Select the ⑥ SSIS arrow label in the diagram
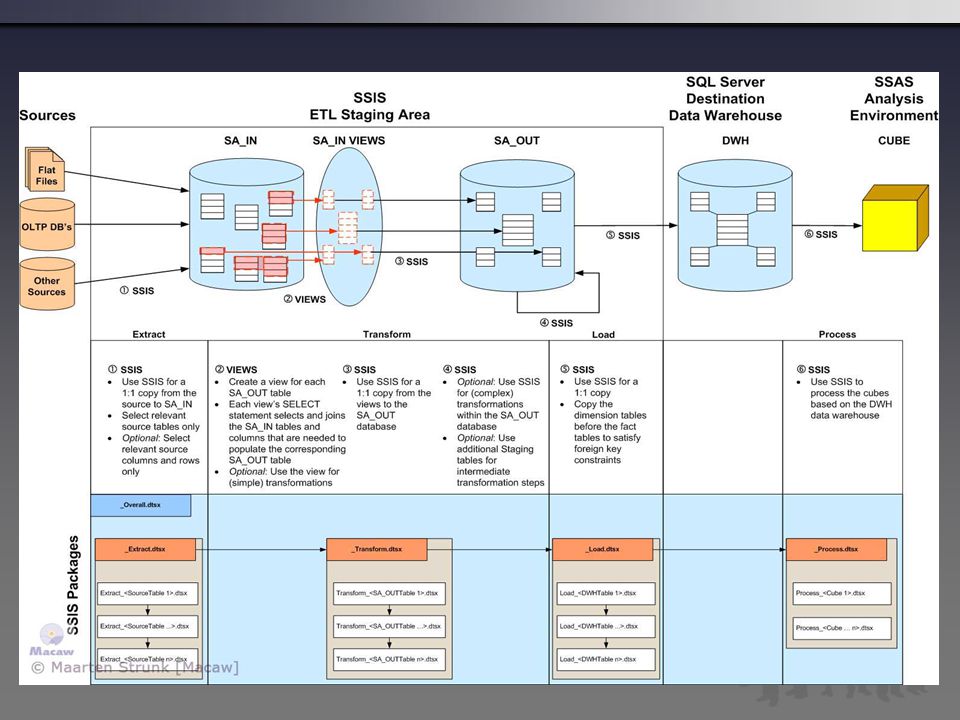 pos(821,234)
